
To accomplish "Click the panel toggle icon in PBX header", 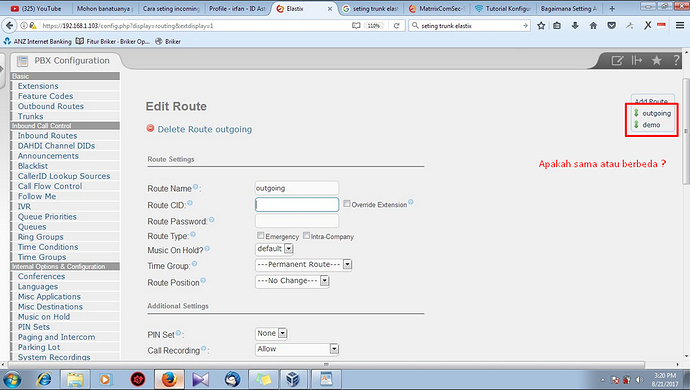I will point(637,60).
